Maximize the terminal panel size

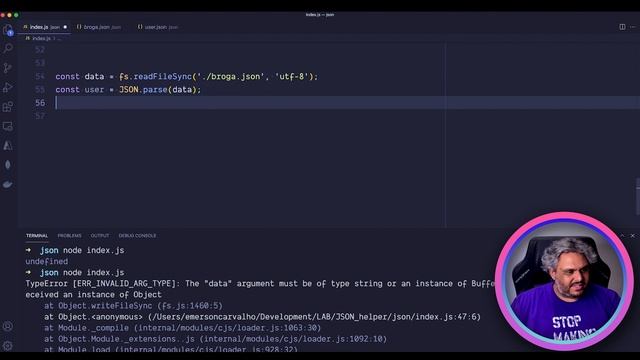coord(622,236)
